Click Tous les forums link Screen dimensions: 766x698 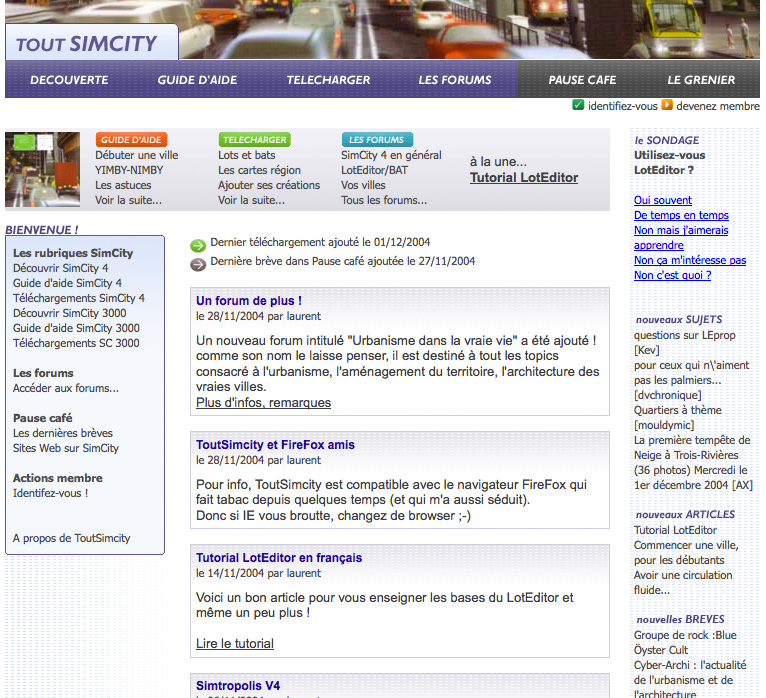pos(384,200)
